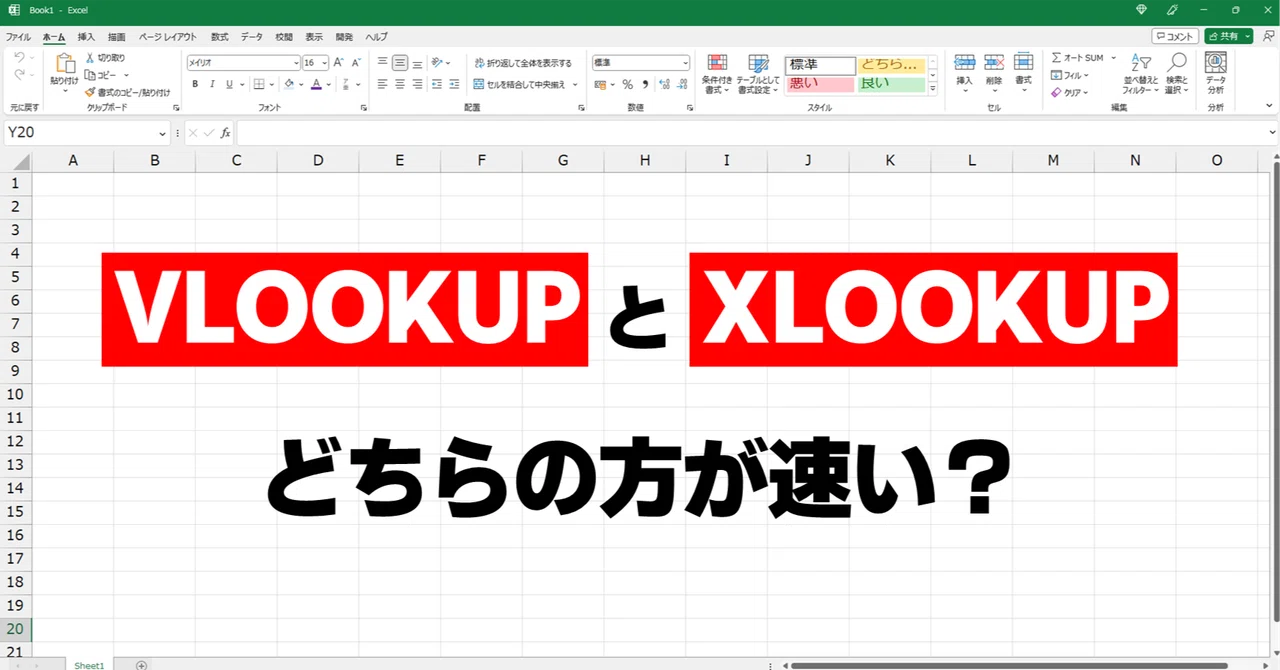Apply the Bad (悪い) cell style
Image resolution: width=1280 pixels, height=670 pixels.
[x=820, y=84]
